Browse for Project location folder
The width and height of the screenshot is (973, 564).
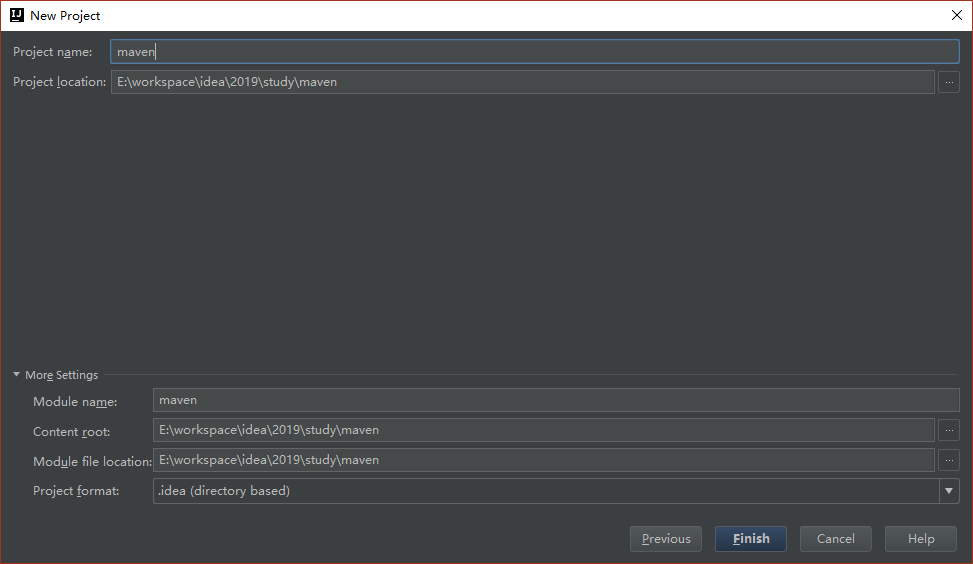point(949,82)
